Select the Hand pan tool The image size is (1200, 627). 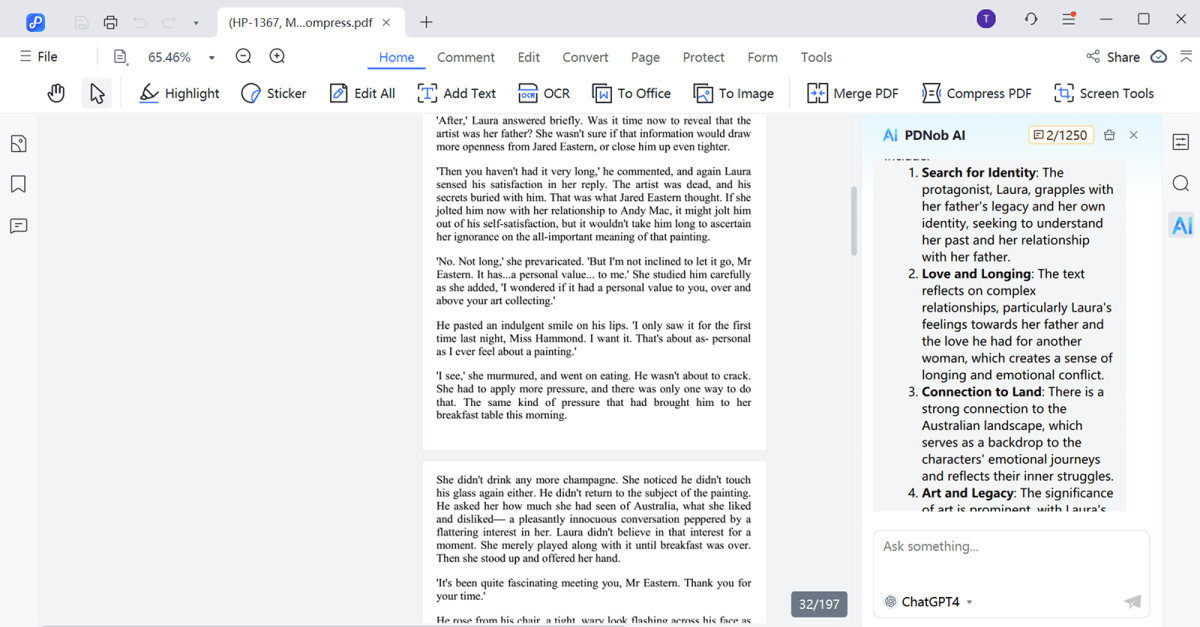(x=56, y=93)
